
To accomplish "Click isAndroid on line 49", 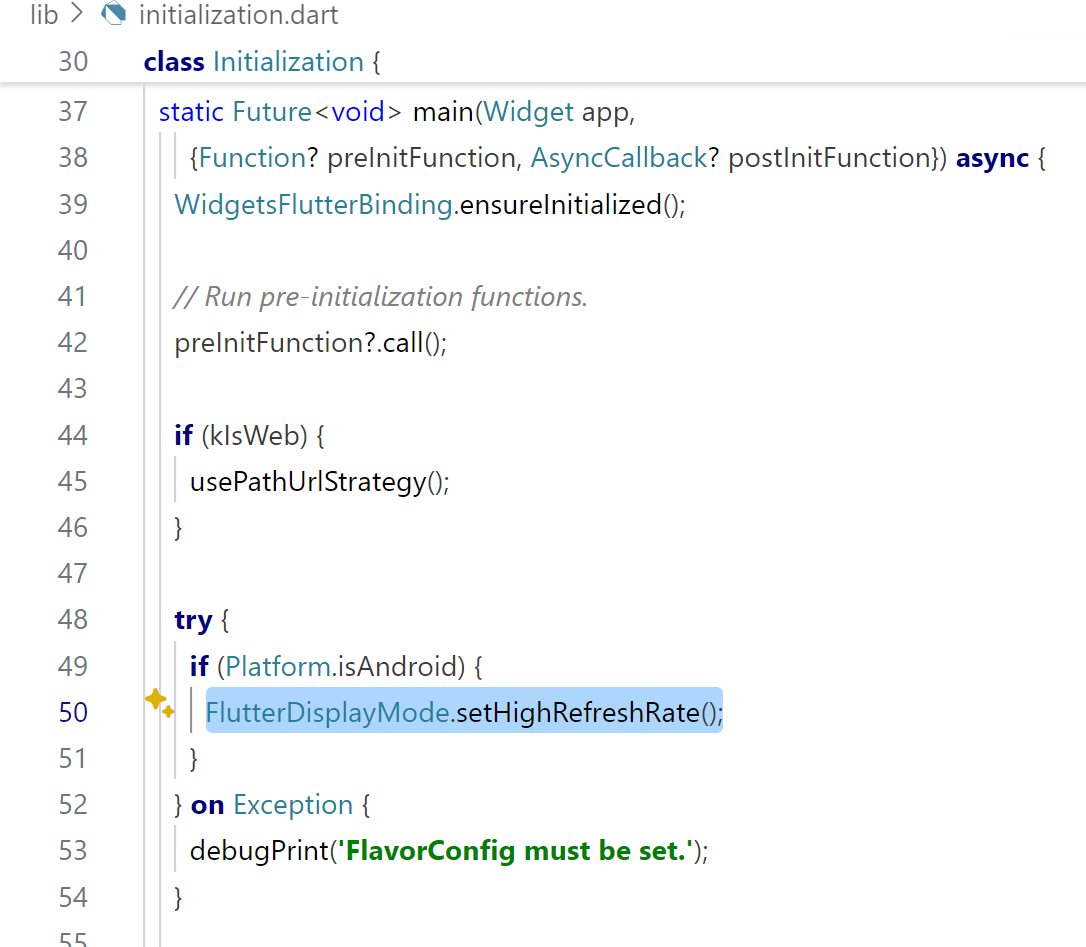I will [x=398, y=666].
